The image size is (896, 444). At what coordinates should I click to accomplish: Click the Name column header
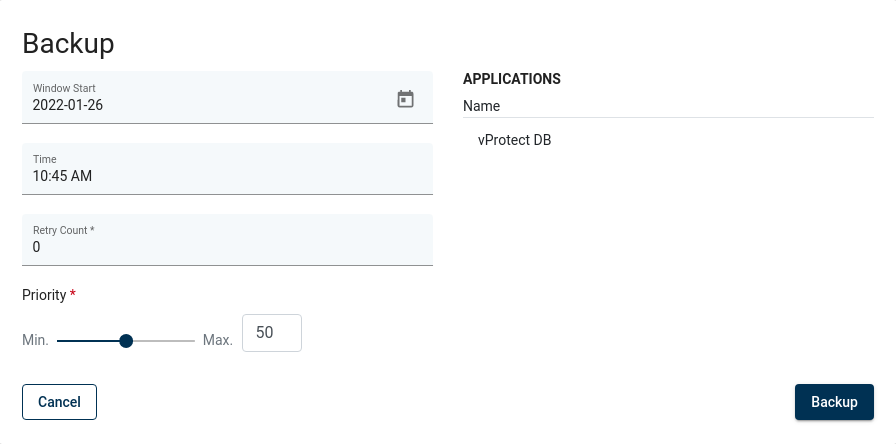coord(482,106)
